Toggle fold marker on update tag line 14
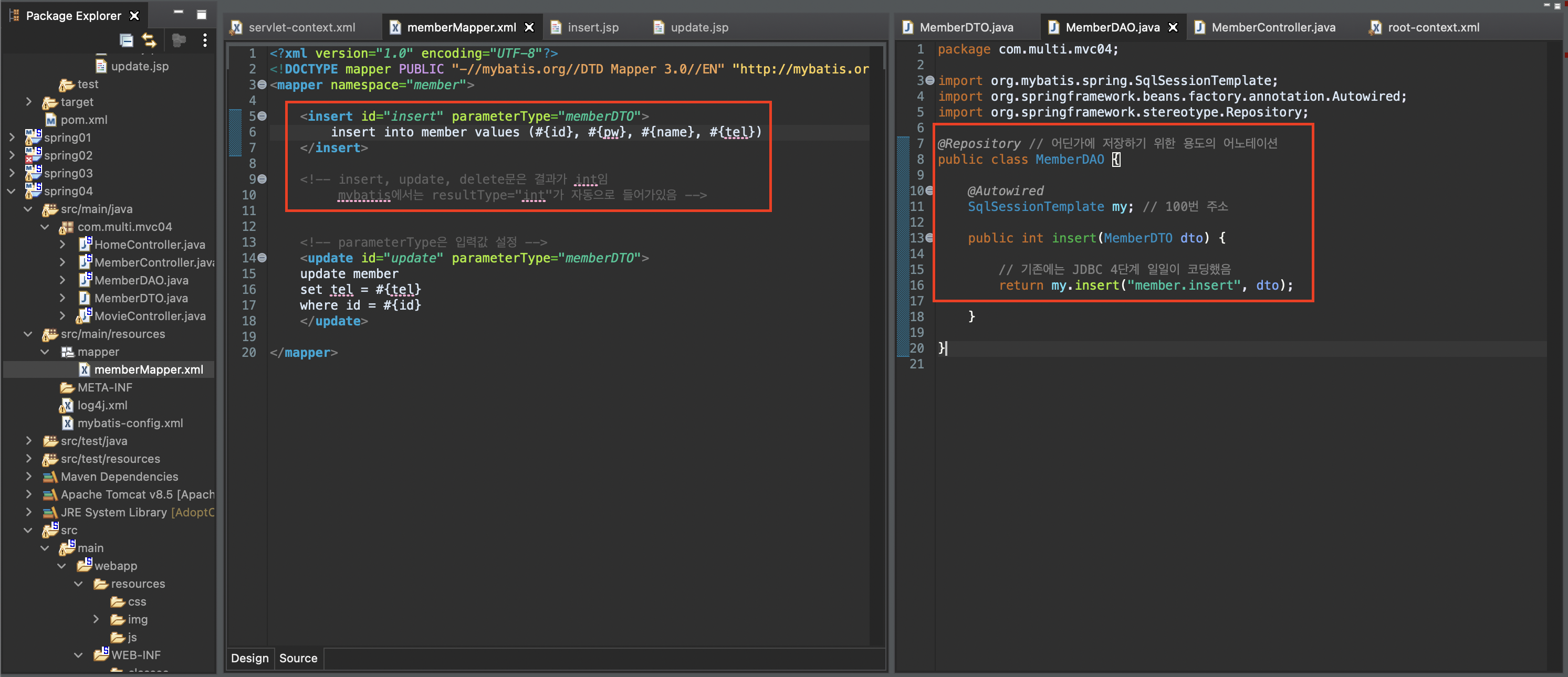1568x677 pixels. [x=263, y=258]
